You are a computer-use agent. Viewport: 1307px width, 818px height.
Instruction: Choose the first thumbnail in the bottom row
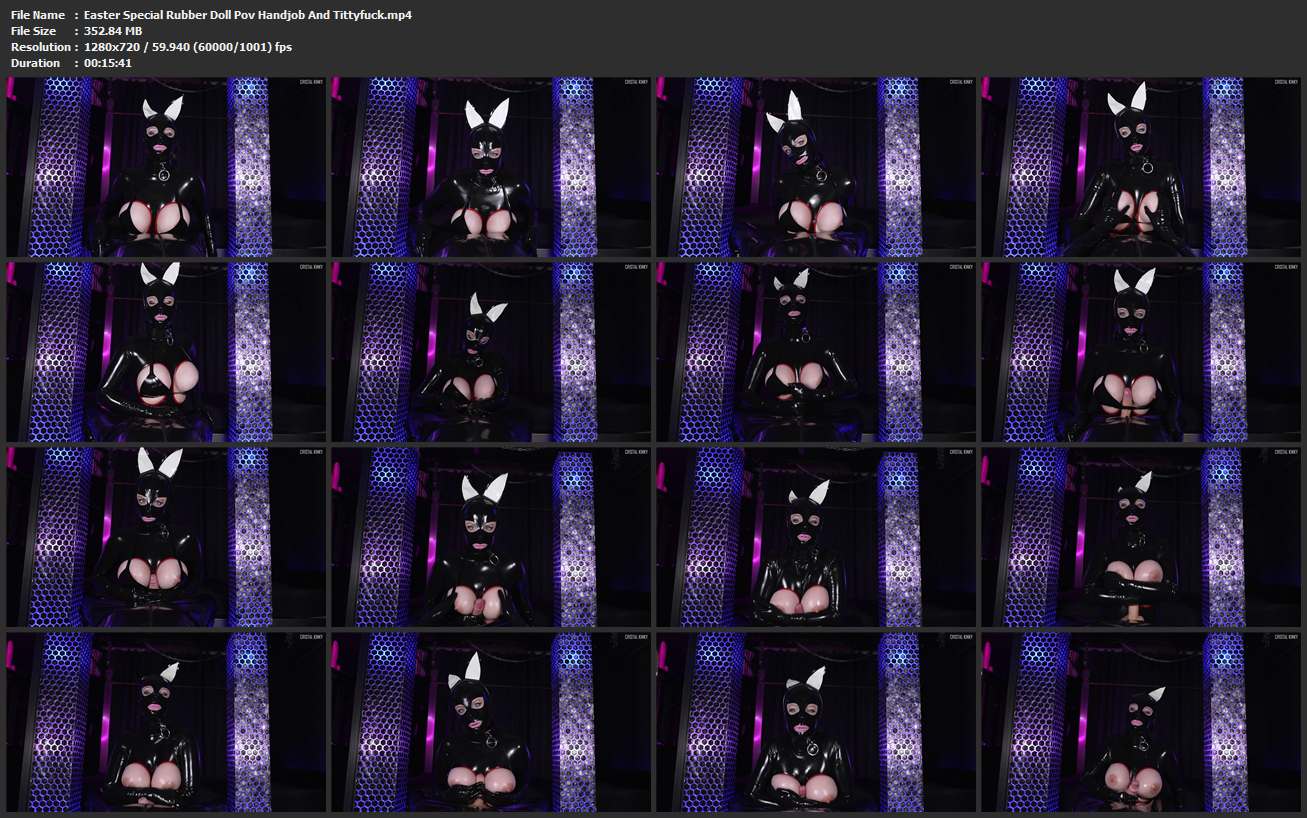(166, 721)
